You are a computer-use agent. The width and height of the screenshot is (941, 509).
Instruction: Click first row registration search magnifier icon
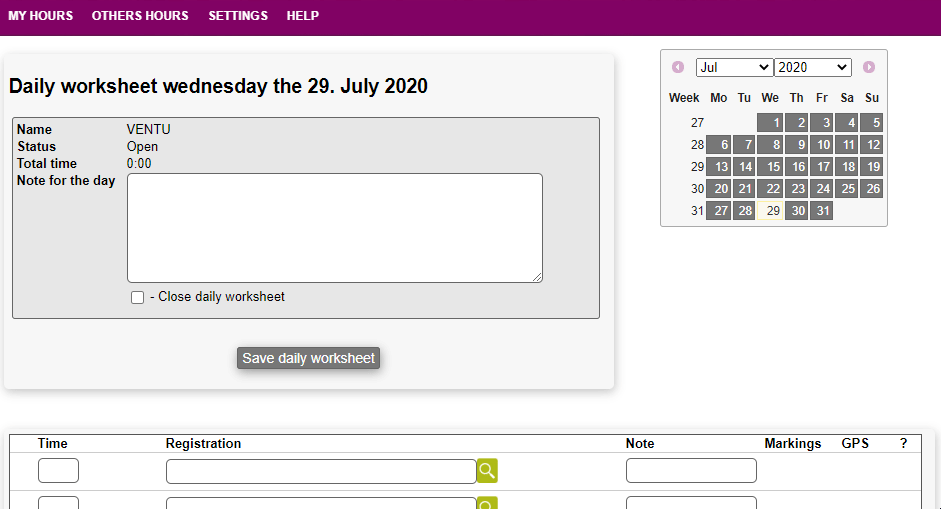(487, 471)
